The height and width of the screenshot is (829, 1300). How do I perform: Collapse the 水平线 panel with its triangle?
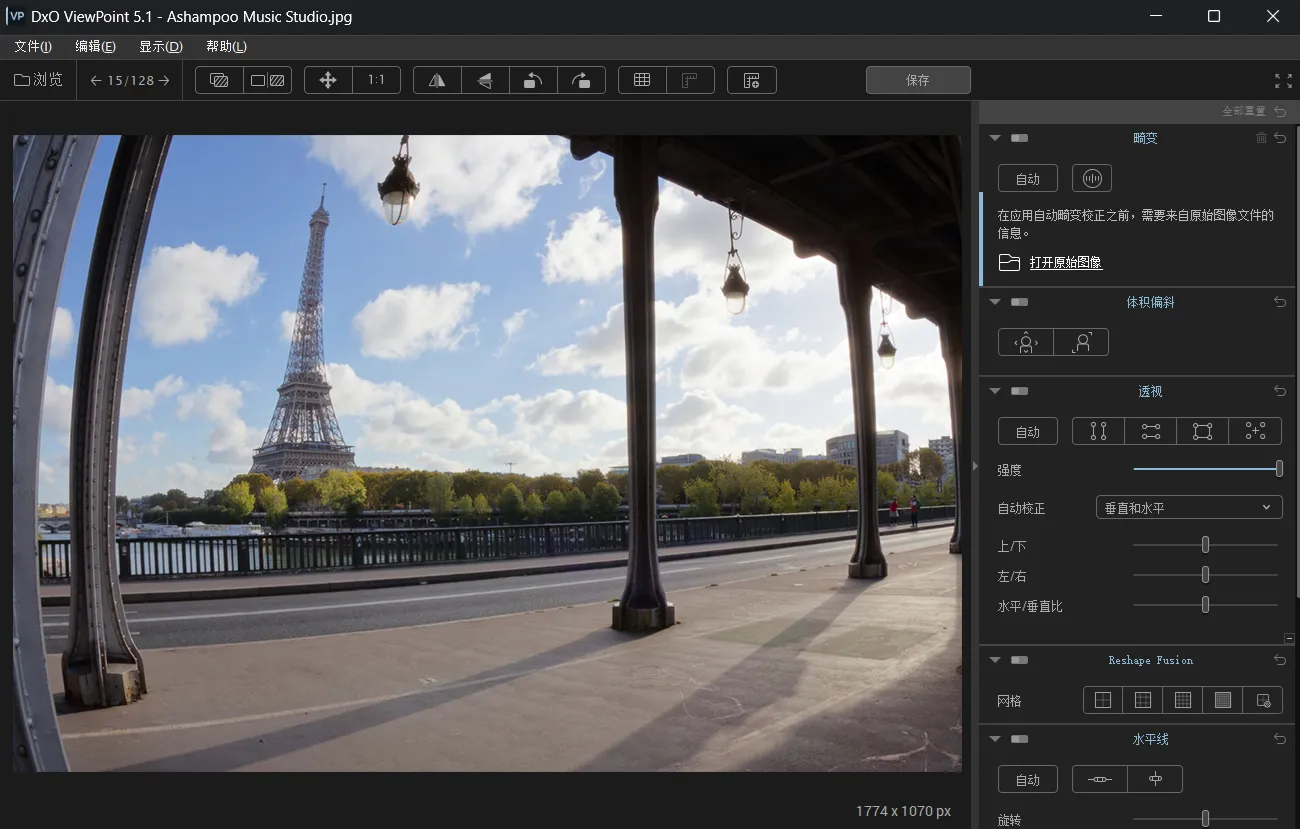pyautogui.click(x=994, y=739)
